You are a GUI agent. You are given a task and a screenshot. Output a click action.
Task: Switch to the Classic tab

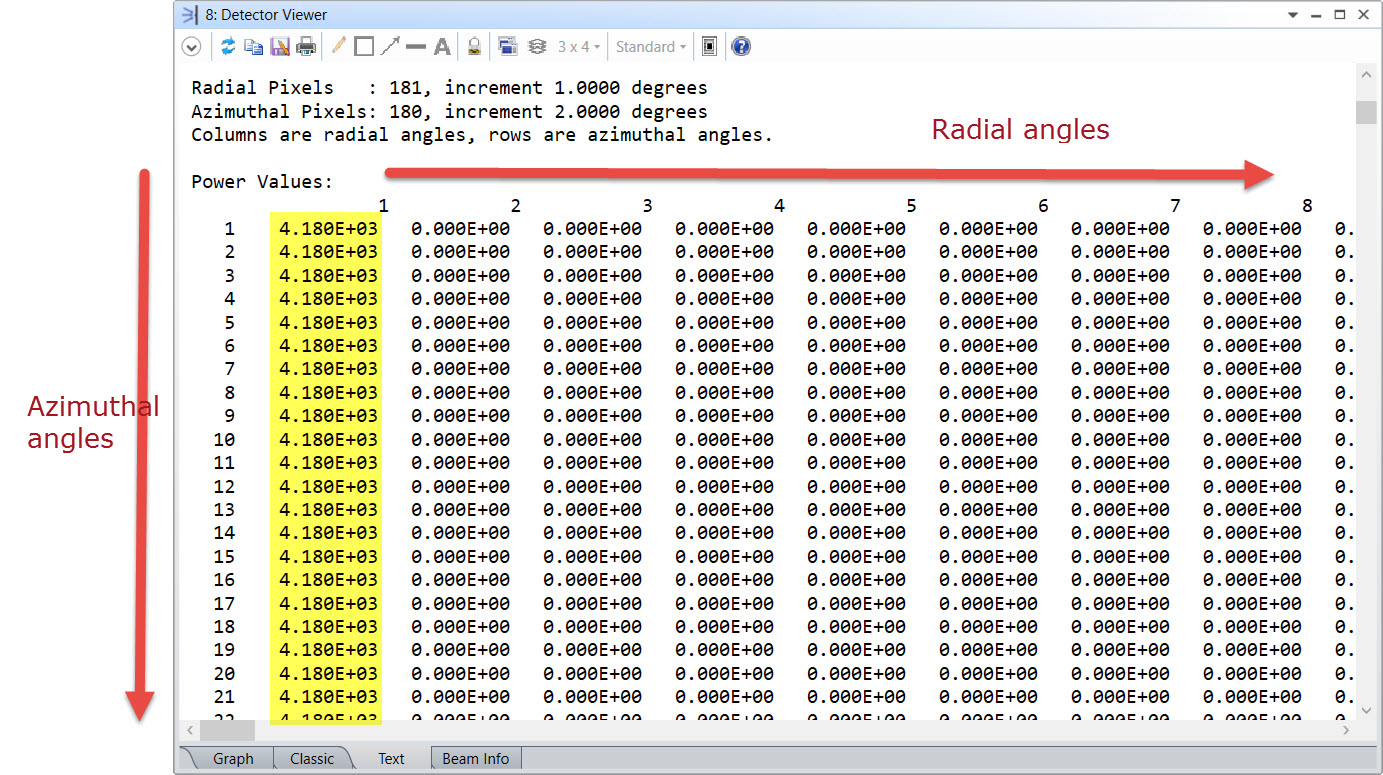click(312, 759)
